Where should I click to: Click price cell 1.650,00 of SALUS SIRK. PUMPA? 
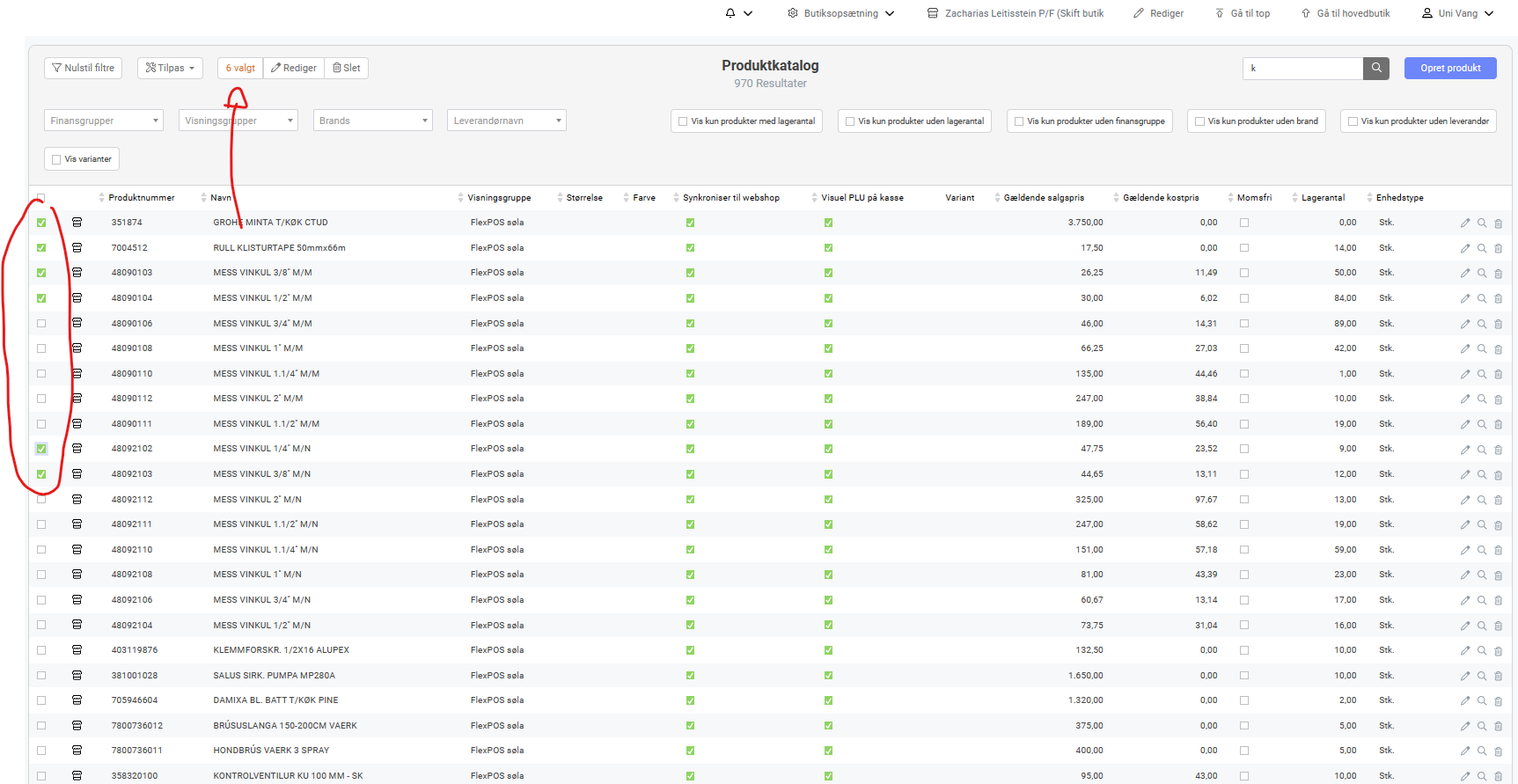point(1086,676)
